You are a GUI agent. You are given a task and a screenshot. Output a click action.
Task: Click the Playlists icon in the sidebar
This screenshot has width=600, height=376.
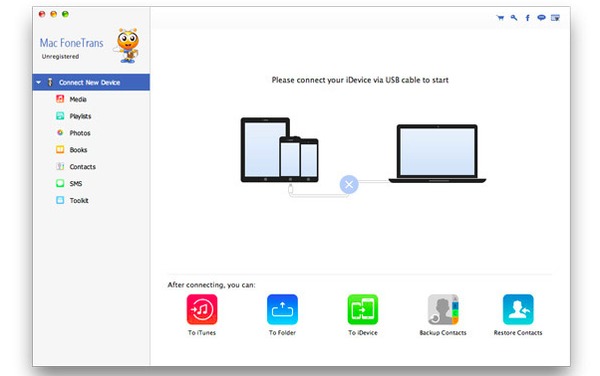coord(60,116)
